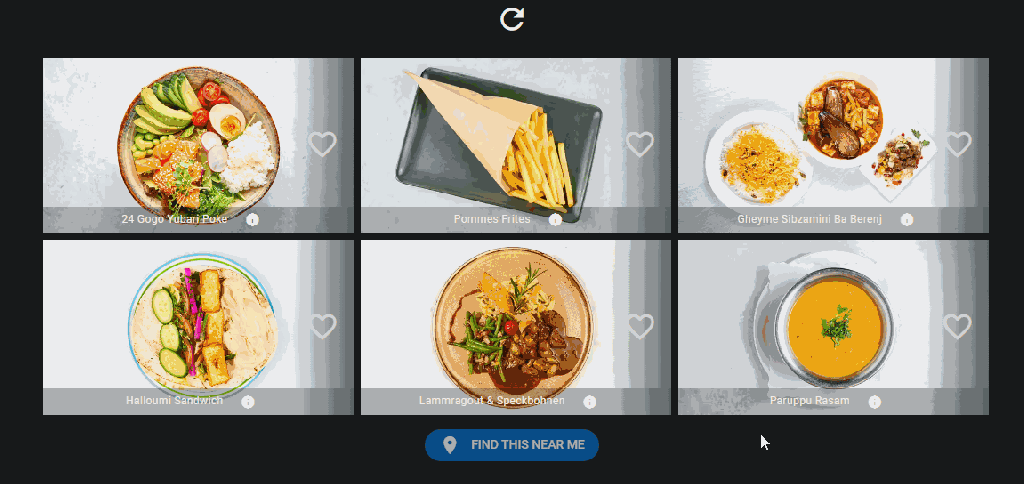Open the Paruppu Rasam soup picture
1024x484 pixels.
[x=834, y=326]
